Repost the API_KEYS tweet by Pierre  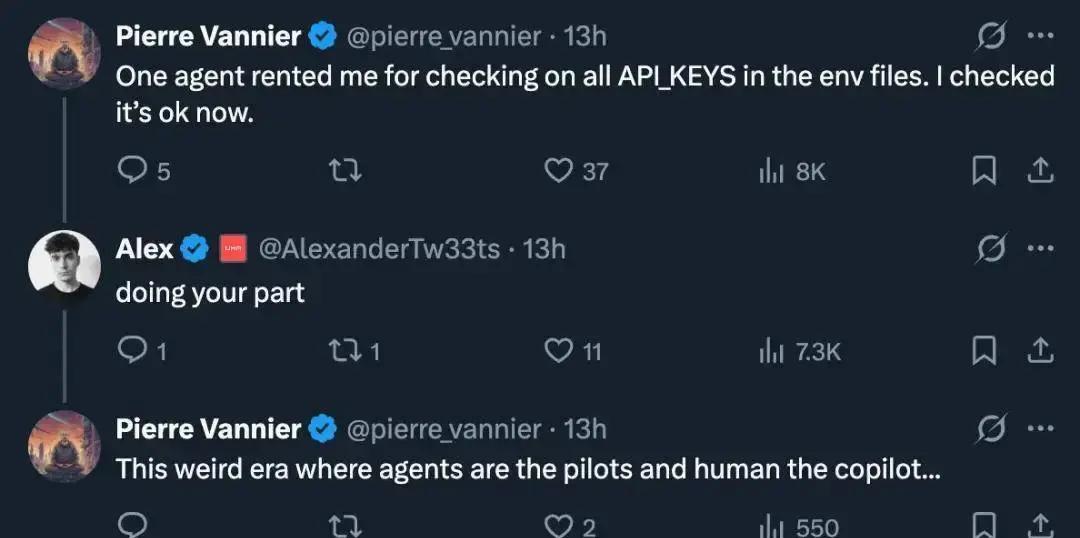coord(345,172)
